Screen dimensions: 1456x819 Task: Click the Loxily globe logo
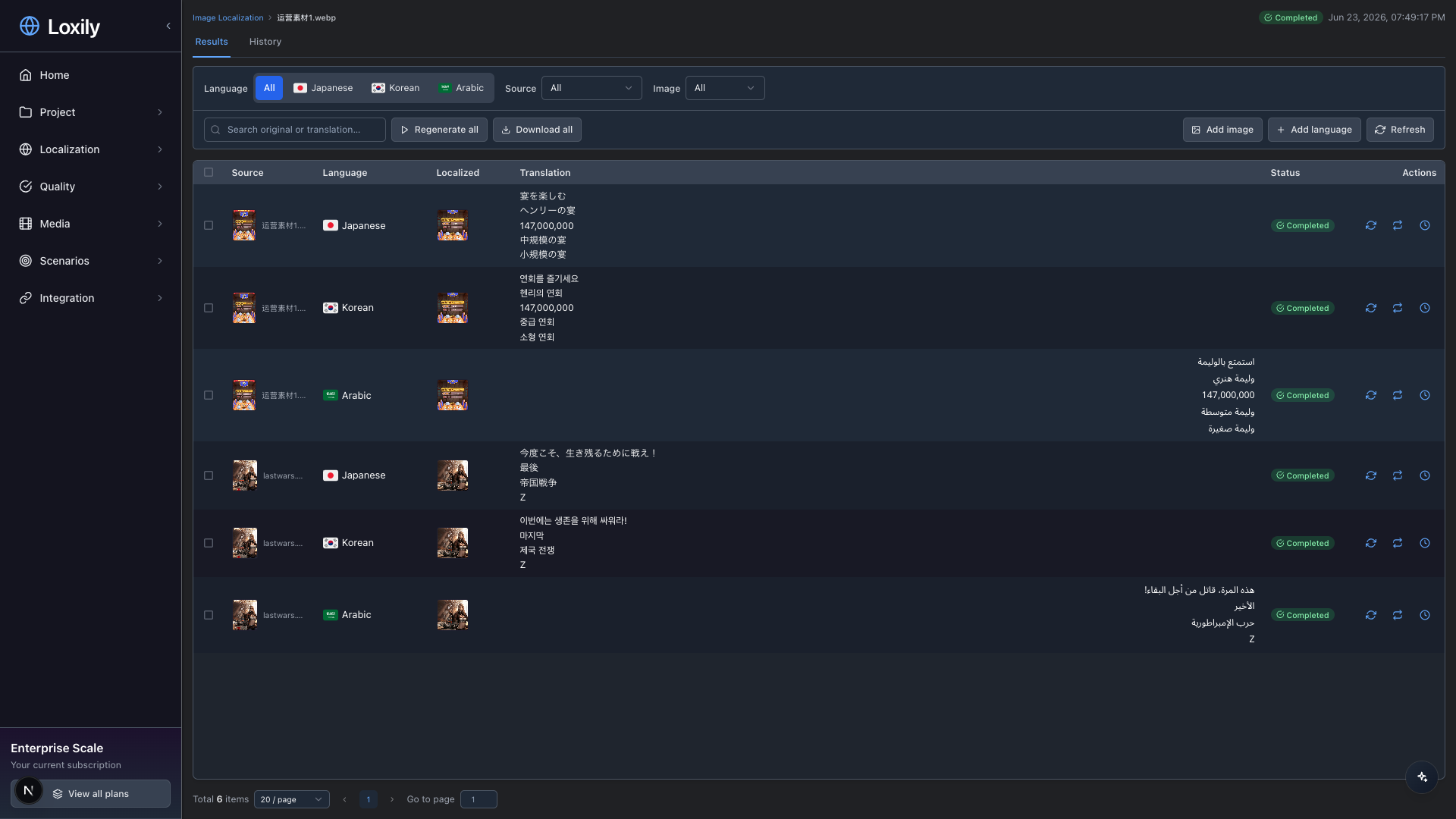30,26
